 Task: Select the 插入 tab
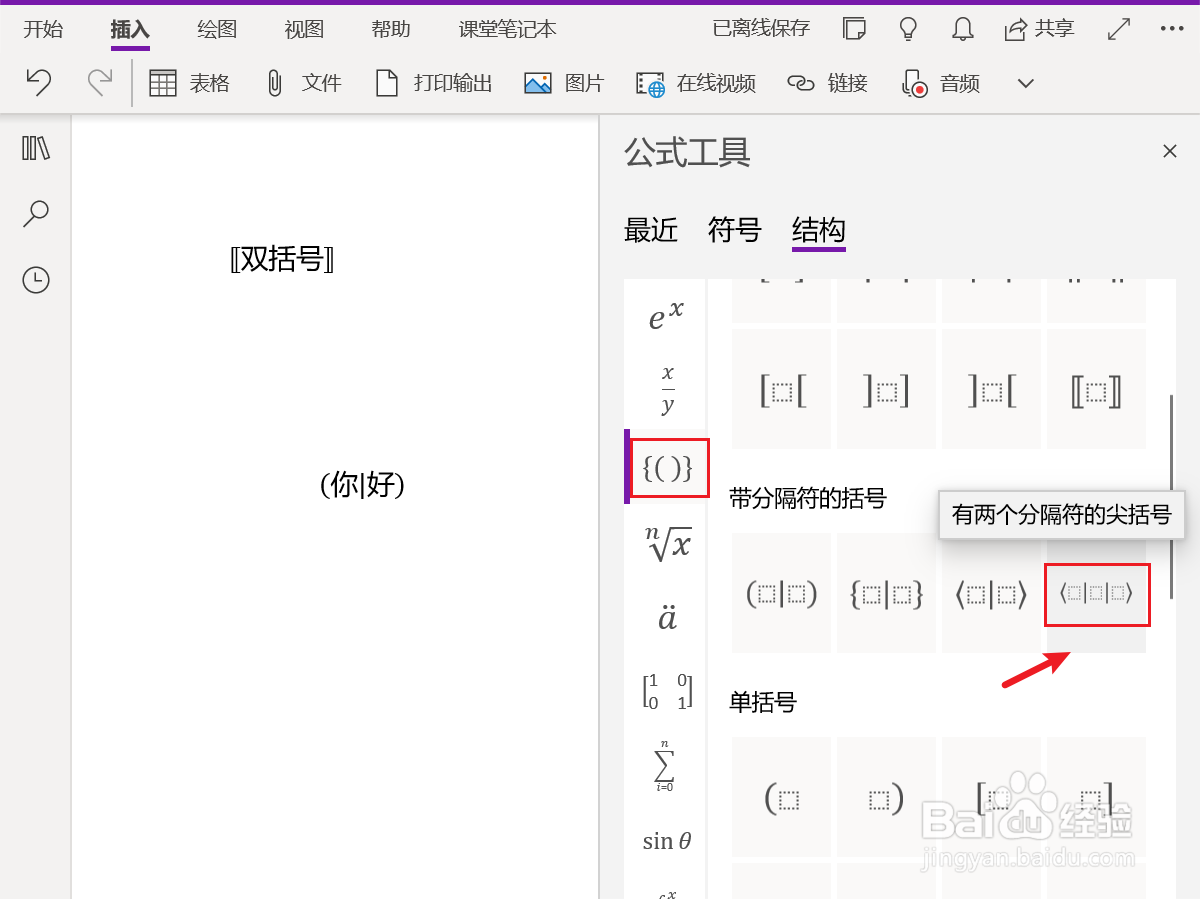coord(130,29)
